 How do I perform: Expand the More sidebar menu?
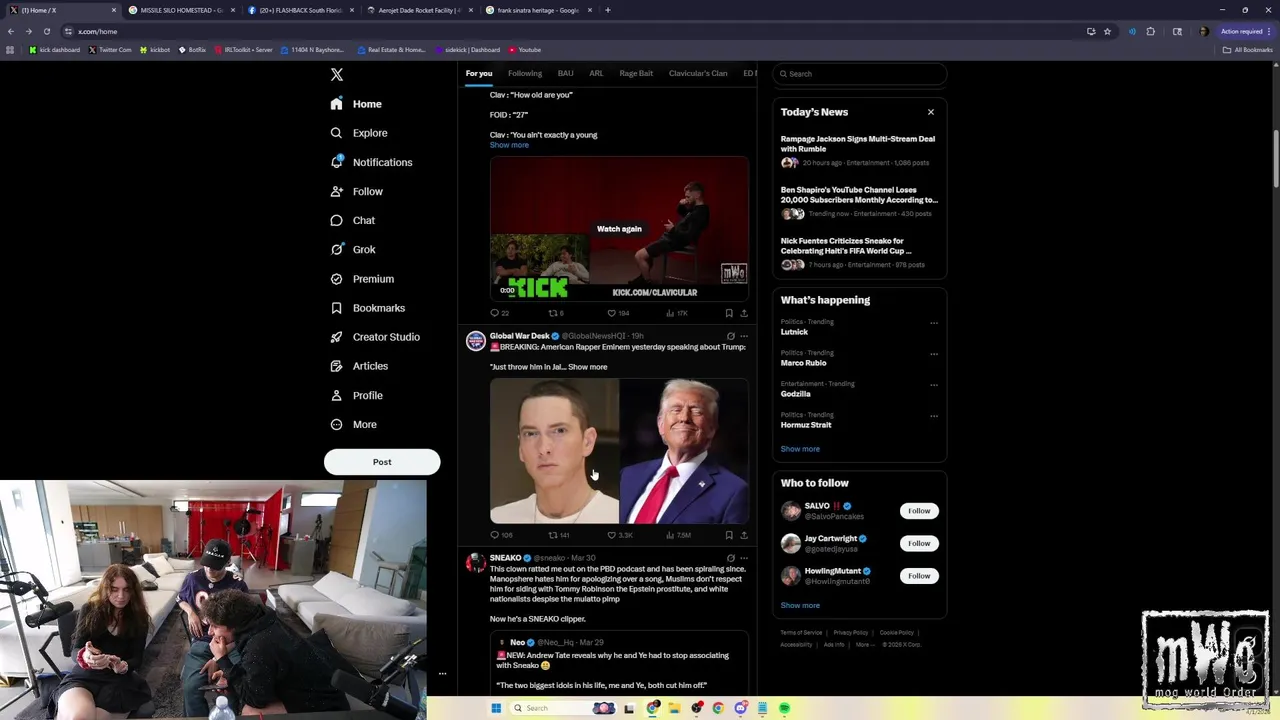coord(354,424)
